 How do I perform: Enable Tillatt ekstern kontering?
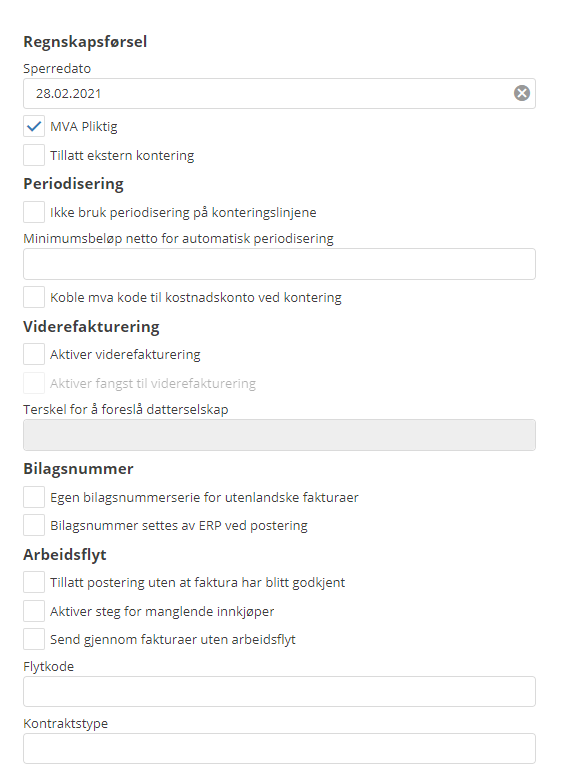tap(34, 155)
